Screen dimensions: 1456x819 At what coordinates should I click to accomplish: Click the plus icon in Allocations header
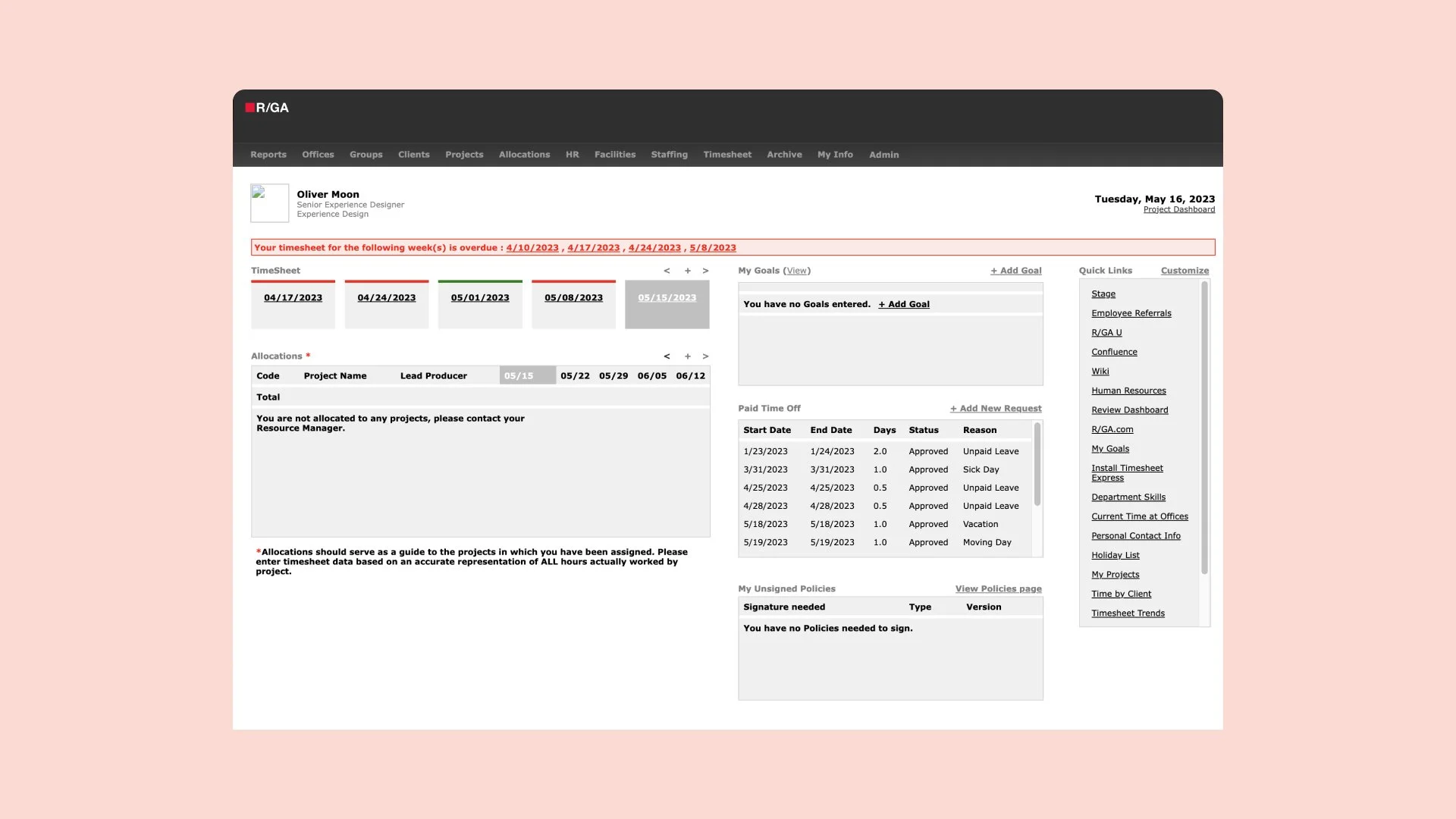point(688,356)
